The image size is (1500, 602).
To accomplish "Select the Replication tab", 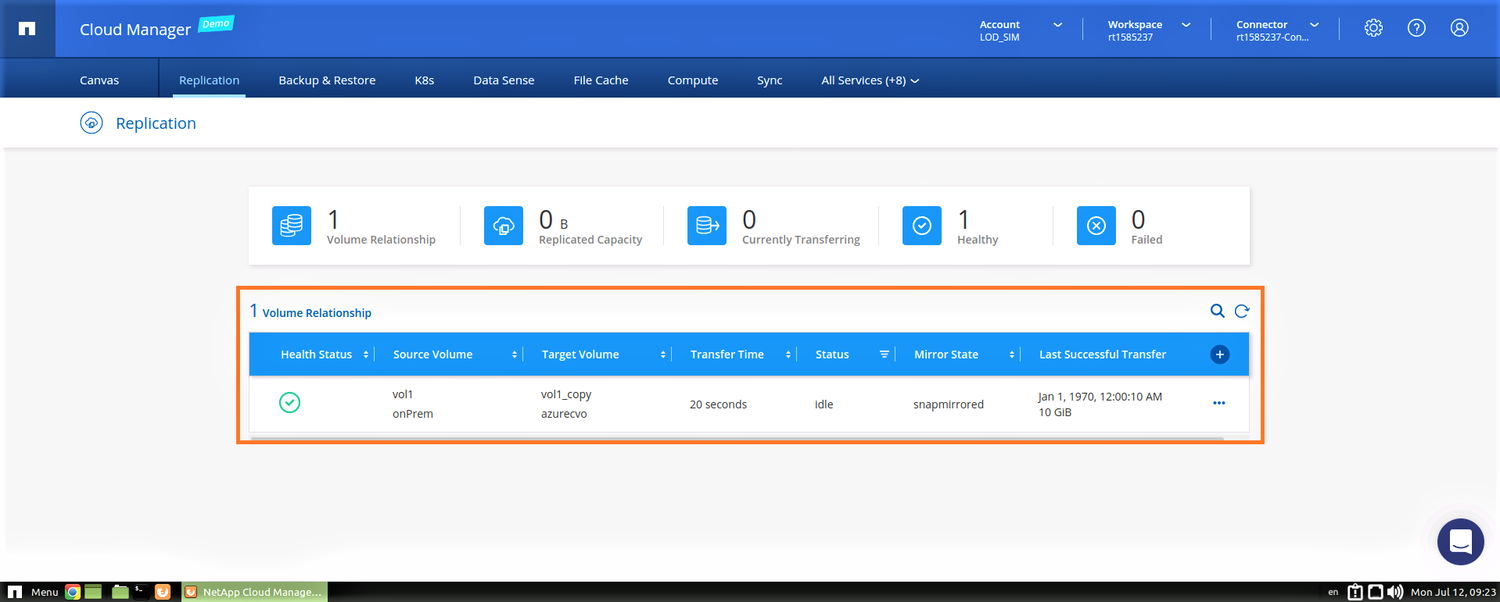I will [209, 80].
